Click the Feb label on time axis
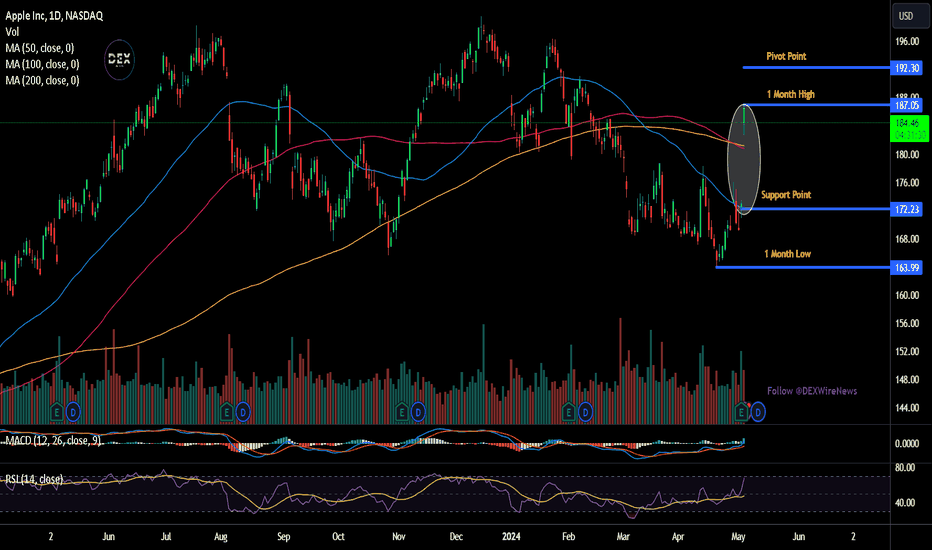 [x=569, y=536]
